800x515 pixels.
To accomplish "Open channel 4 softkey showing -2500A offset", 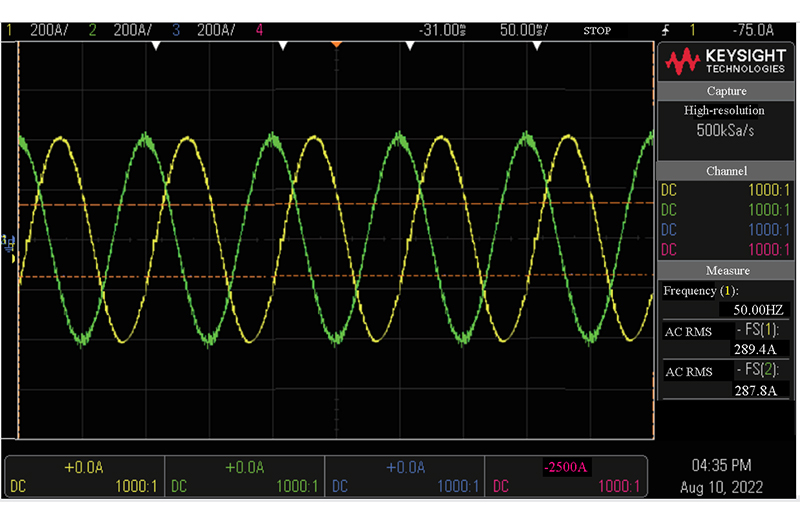I will point(564,477).
